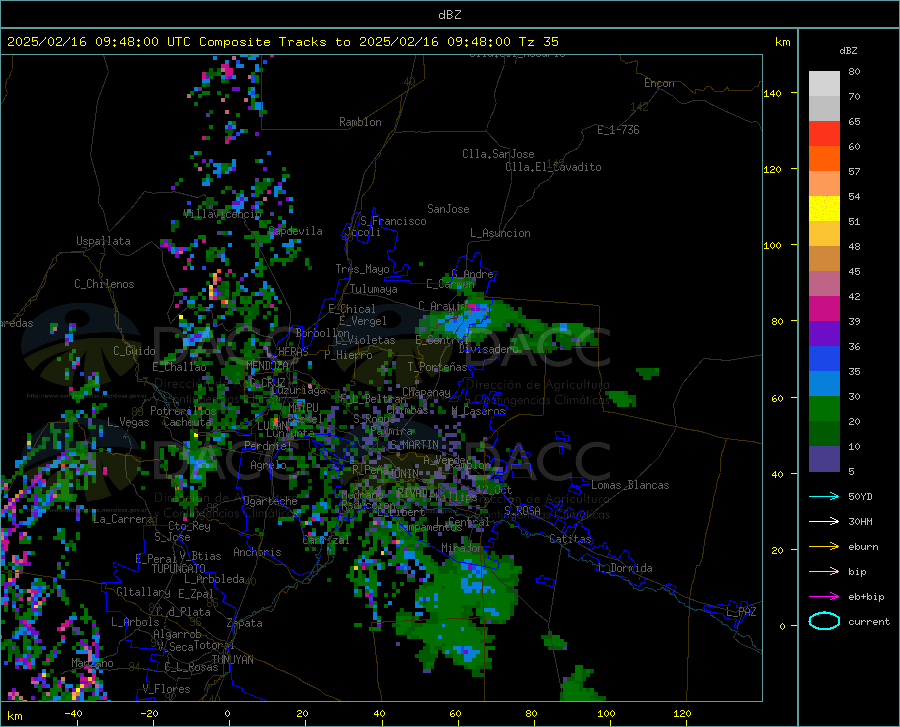Click the magenta eb+bip arrow symbol
This screenshot has width=900, height=727.
coord(824,597)
